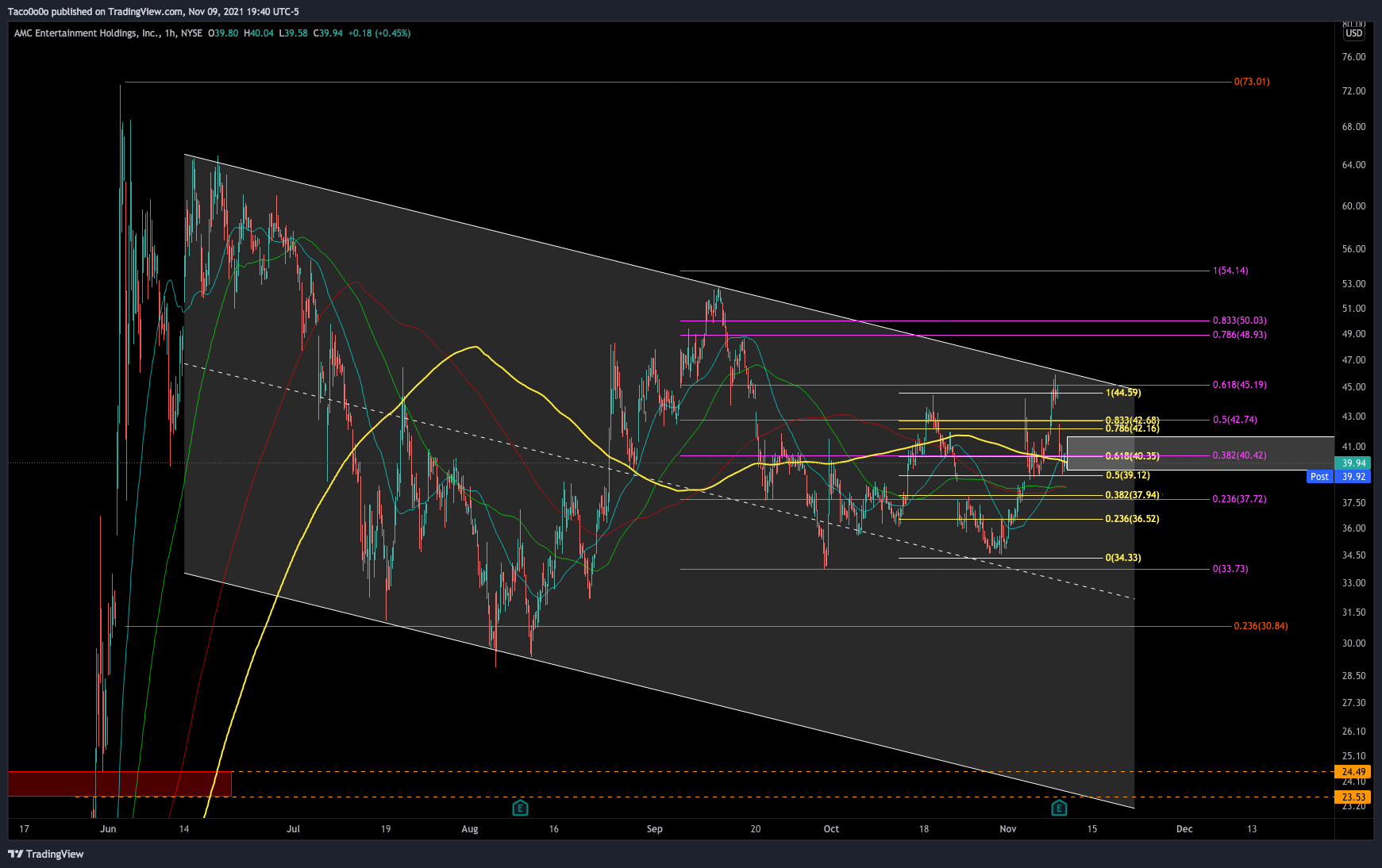Select the 0(73.01) Fibonacci label
Image resolution: width=1382 pixels, height=868 pixels.
[1252, 82]
